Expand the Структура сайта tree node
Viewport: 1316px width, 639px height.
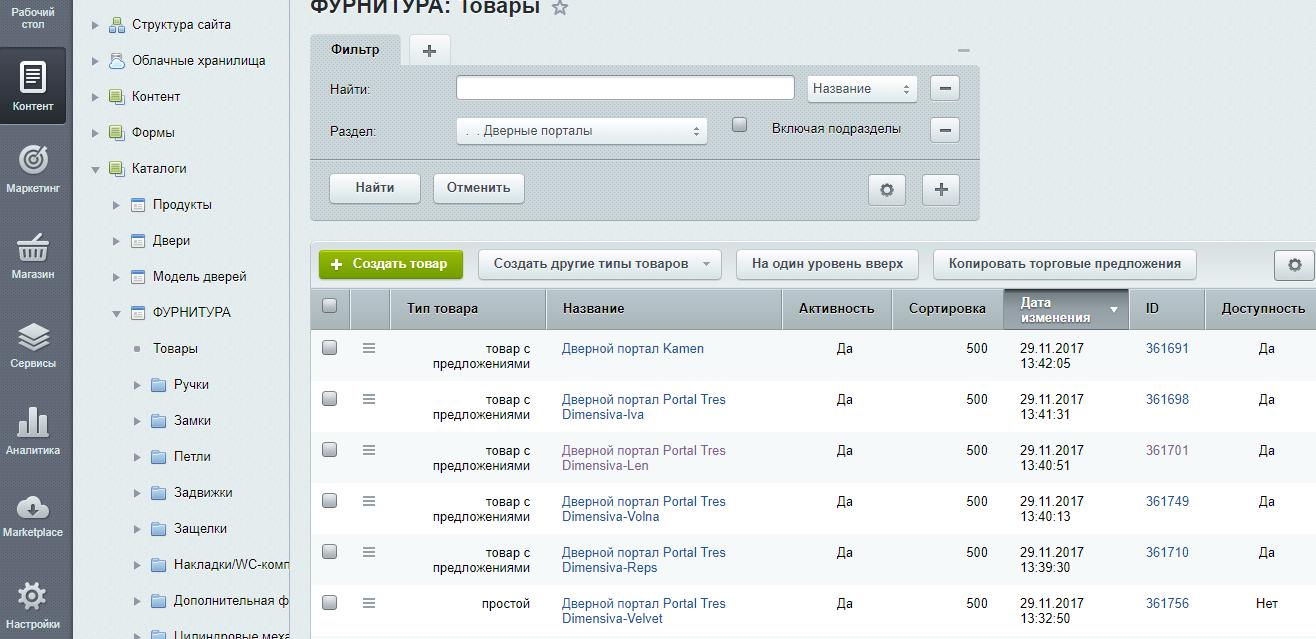(x=95, y=24)
